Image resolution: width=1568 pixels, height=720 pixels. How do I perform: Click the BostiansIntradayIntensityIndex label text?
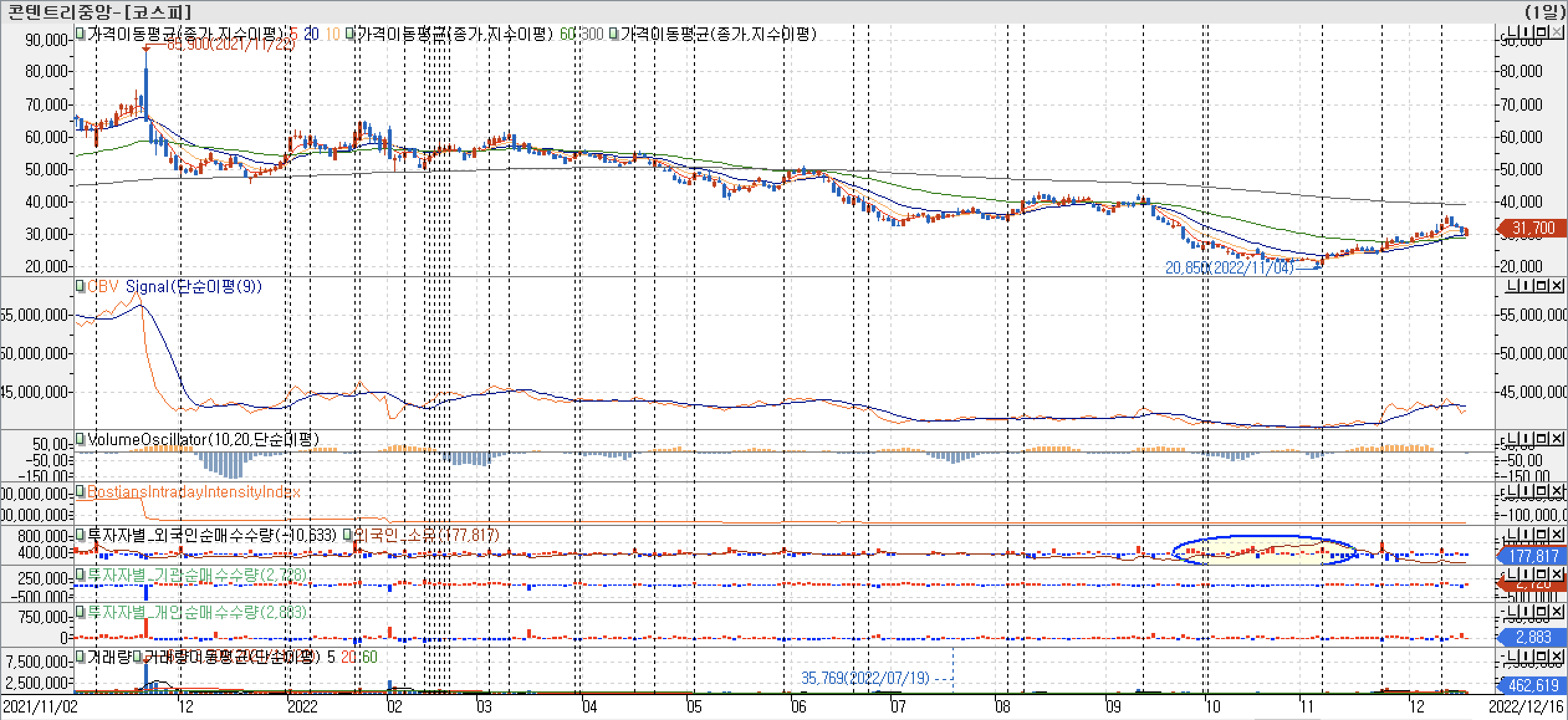193,492
